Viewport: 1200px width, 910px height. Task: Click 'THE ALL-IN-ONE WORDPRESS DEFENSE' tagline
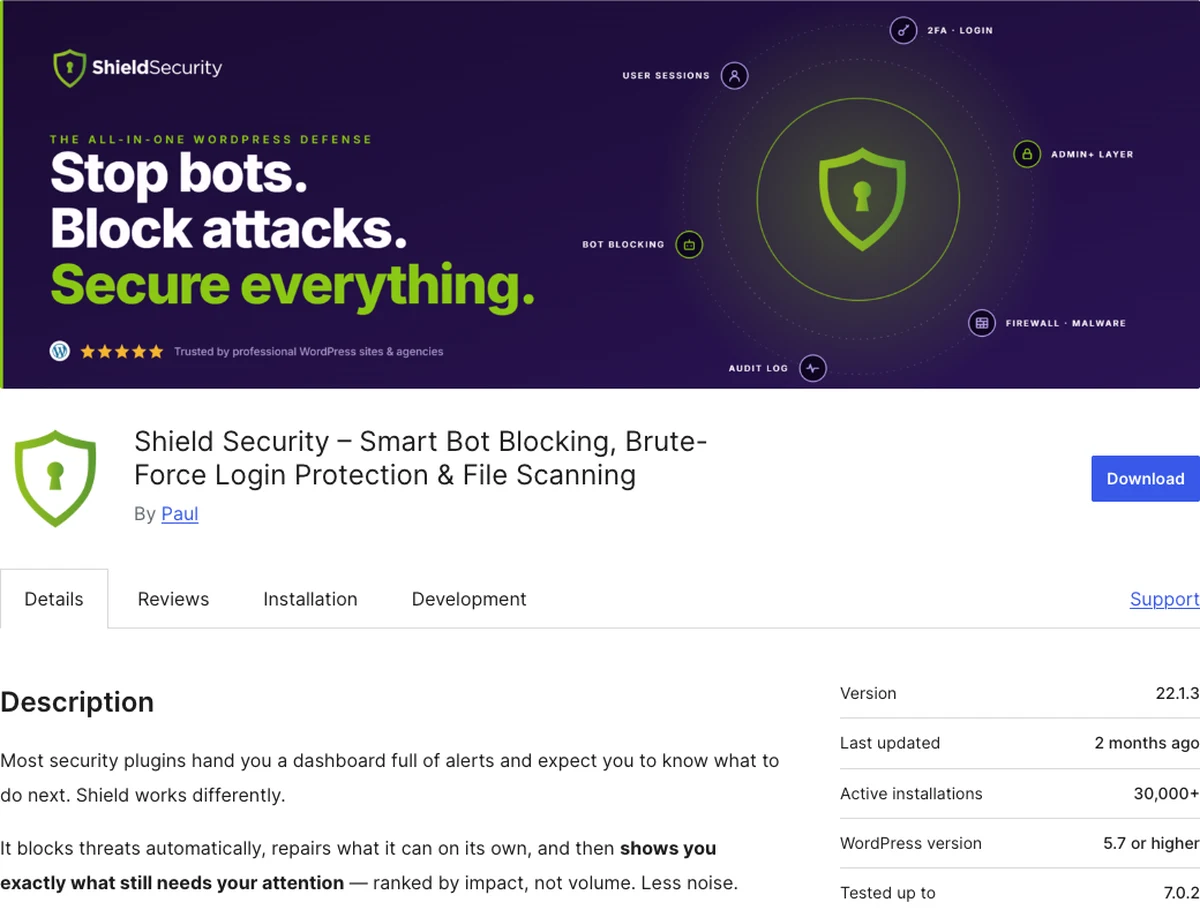click(211, 140)
